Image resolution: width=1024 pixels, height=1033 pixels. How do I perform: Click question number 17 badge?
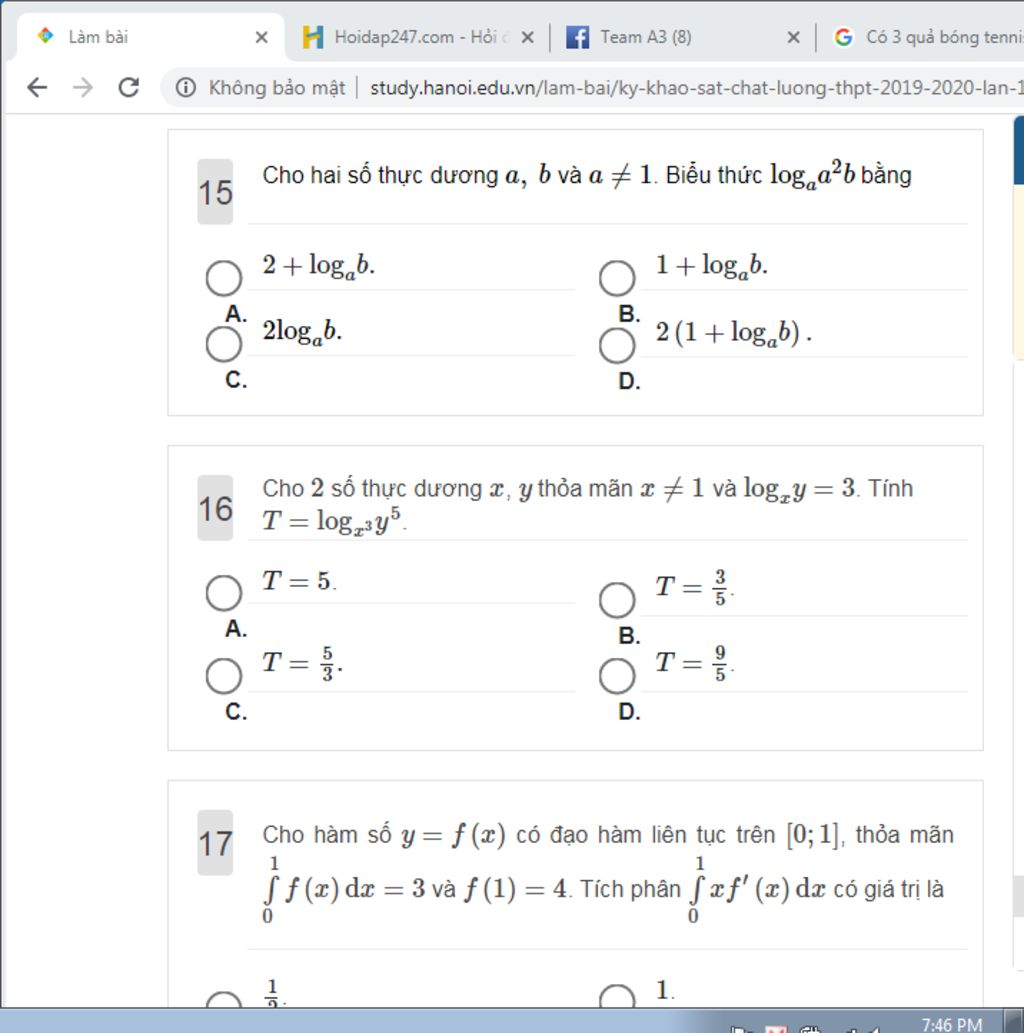tap(215, 843)
